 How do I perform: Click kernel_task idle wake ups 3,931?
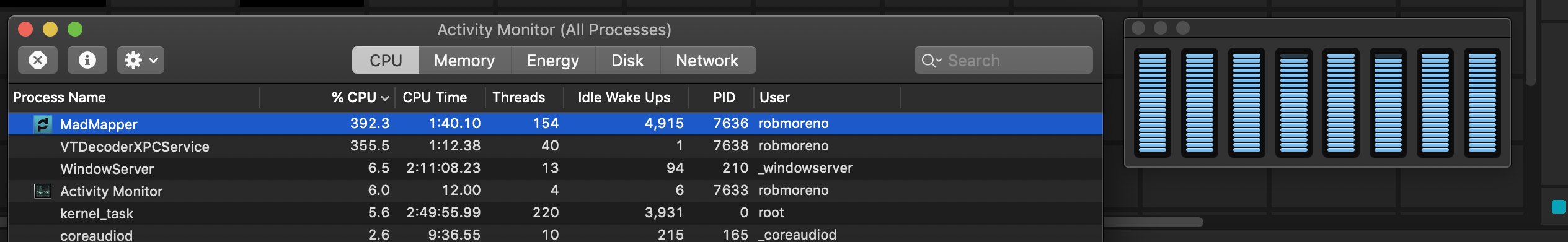[664, 212]
